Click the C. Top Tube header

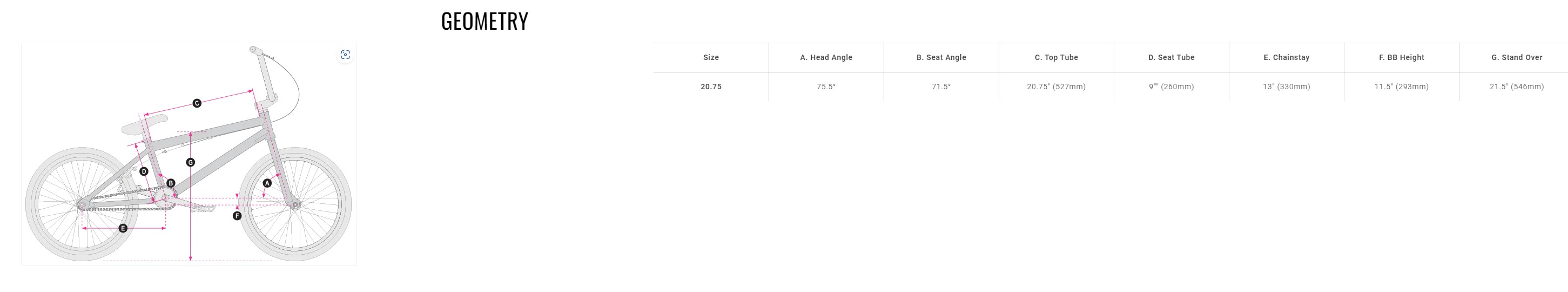click(x=1055, y=57)
